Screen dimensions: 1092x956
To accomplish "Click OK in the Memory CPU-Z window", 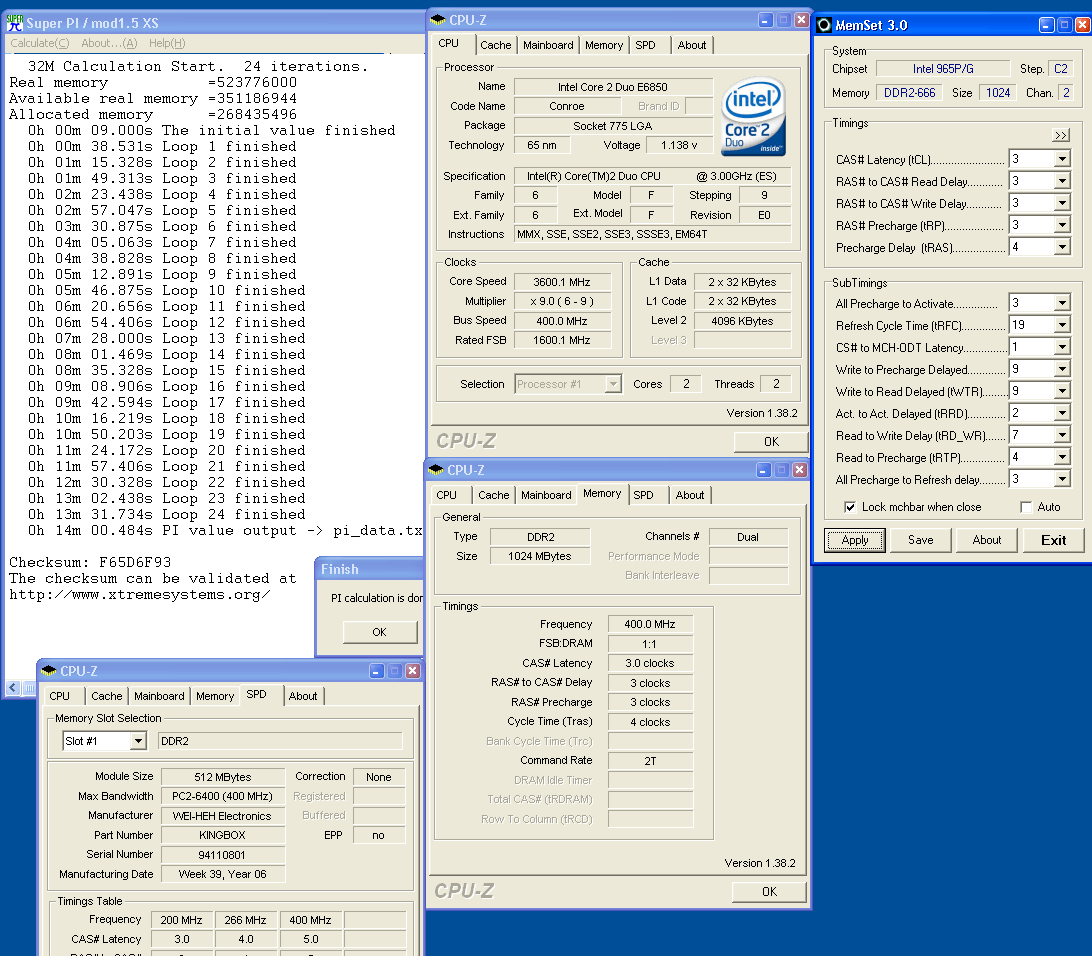I will (769, 892).
